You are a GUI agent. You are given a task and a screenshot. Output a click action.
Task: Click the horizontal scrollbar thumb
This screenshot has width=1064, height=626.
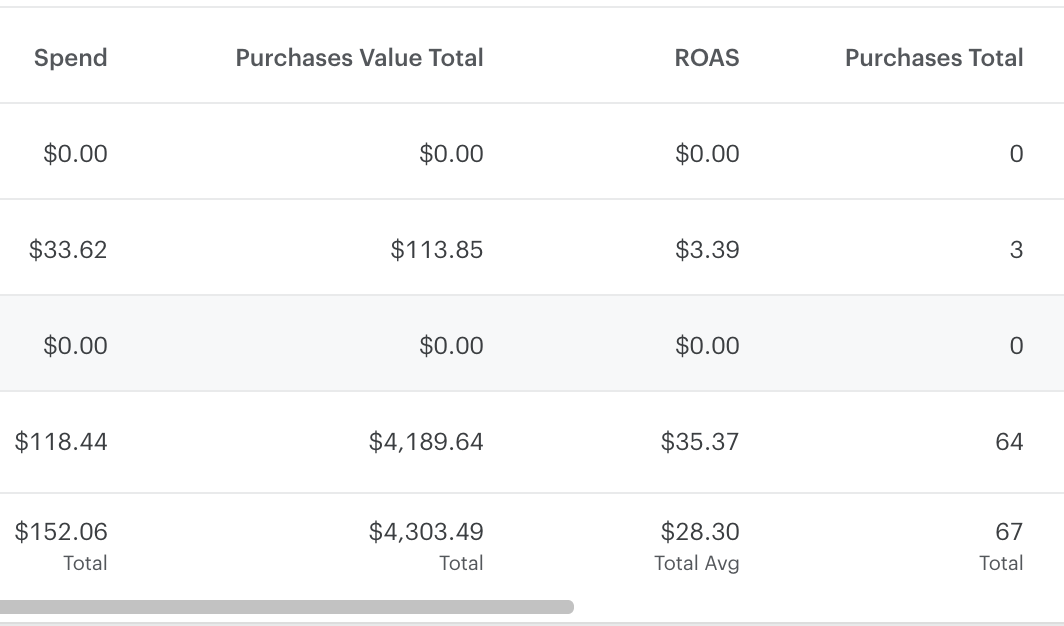coord(286,606)
